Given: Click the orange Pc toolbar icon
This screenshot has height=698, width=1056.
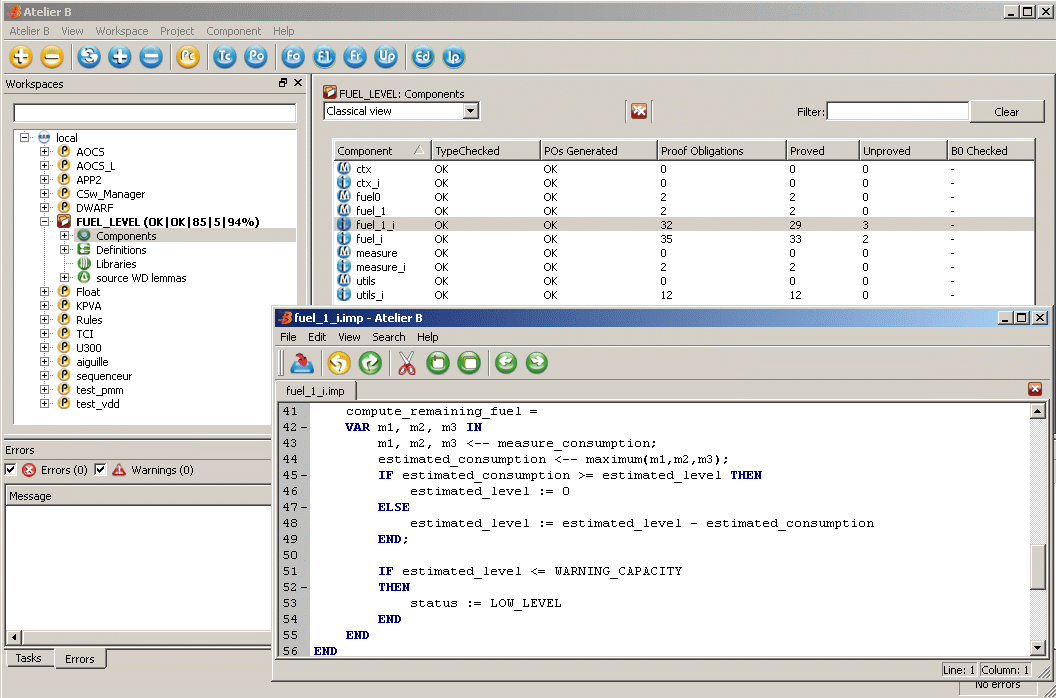Looking at the screenshot, I should pyautogui.click(x=187, y=57).
